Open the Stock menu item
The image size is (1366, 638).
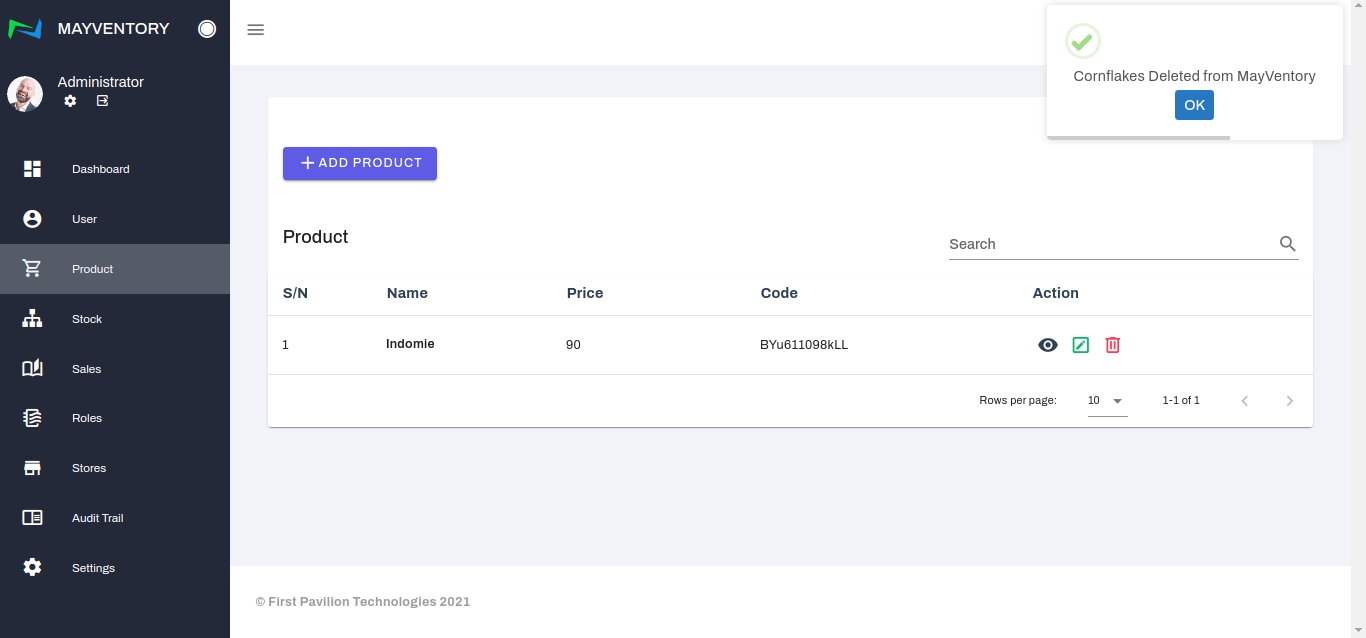point(87,319)
